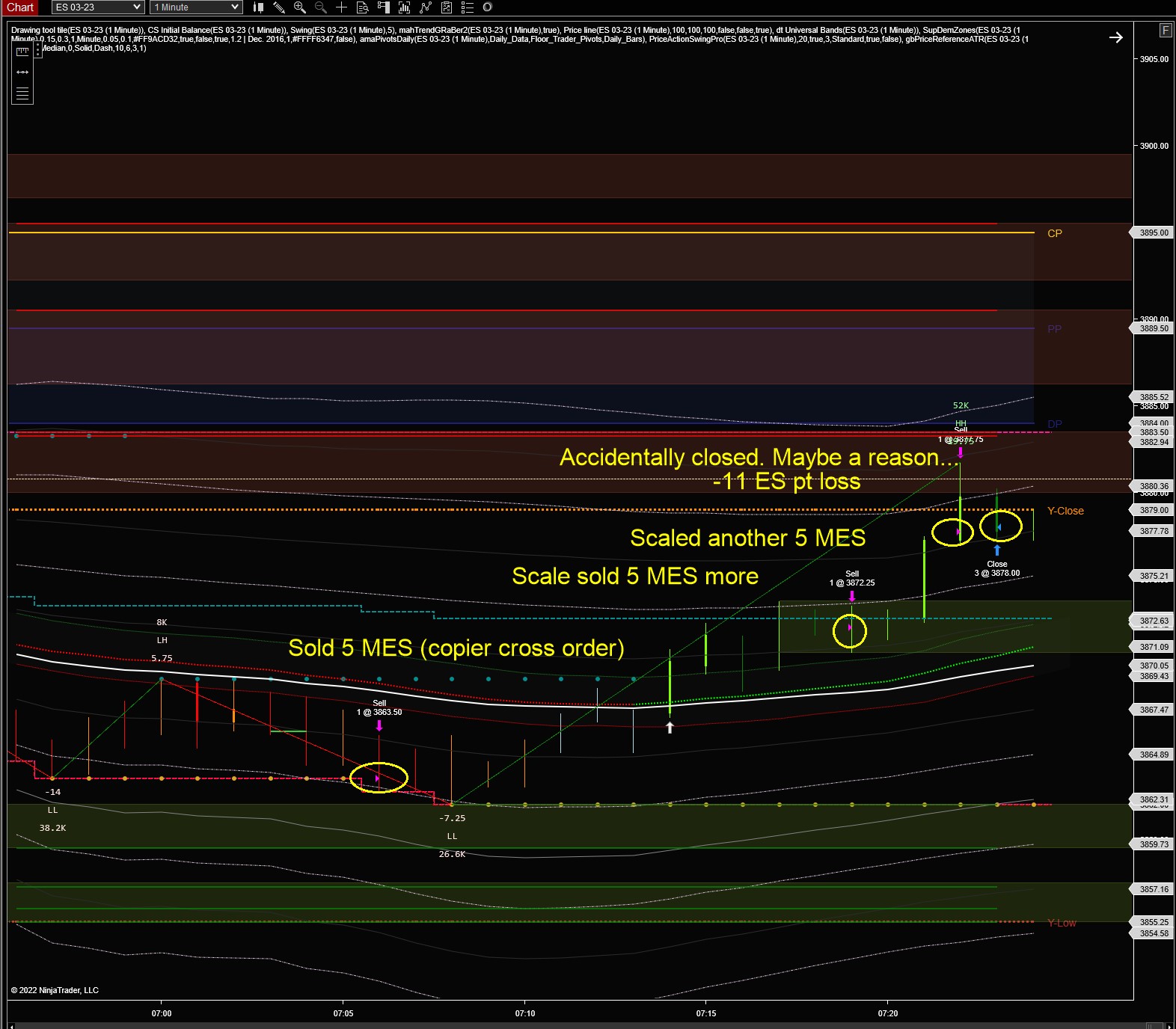The width and height of the screenshot is (1176, 1029).
Task: Click the Sell 1 @ 3863.50 execution label
Action: coord(379,707)
